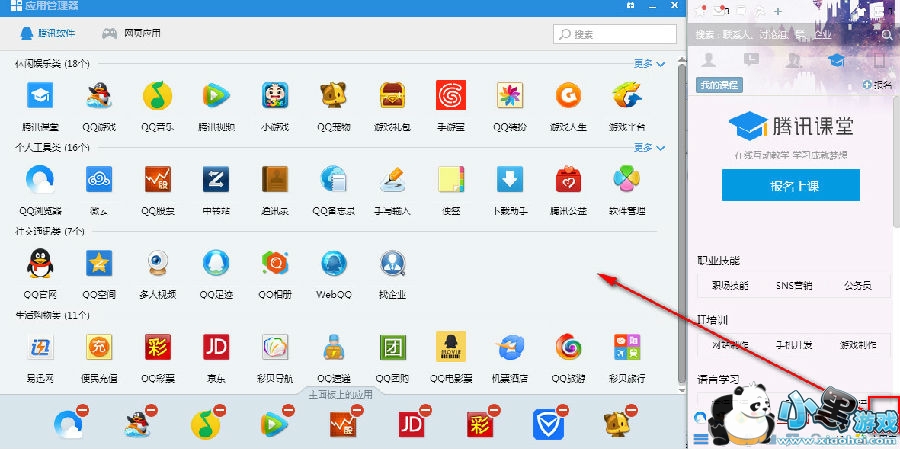
Task: Select the docked 彩 lottery icon
Action: point(479,425)
